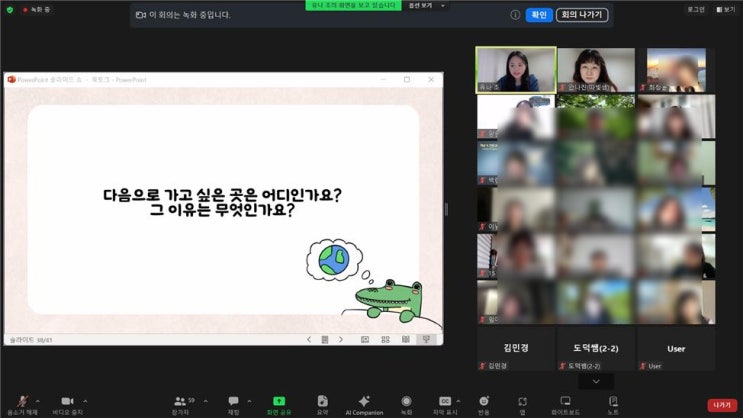This screenshot has height=418, width=743.
Task: Open the 옵션 보기 view options dropdown
Action: 427,5
